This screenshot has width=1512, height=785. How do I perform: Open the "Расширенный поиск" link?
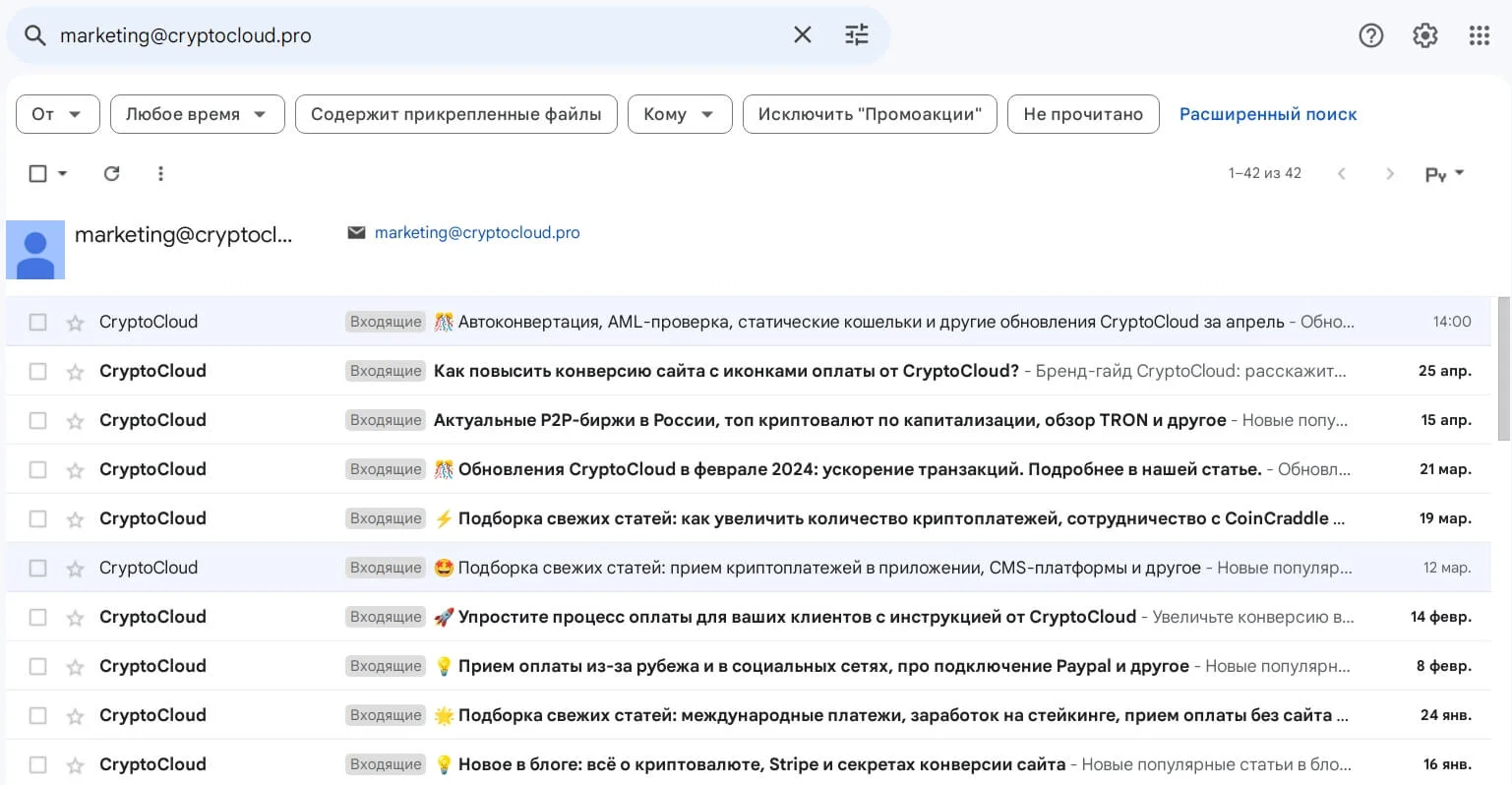tap(1267, 114)
